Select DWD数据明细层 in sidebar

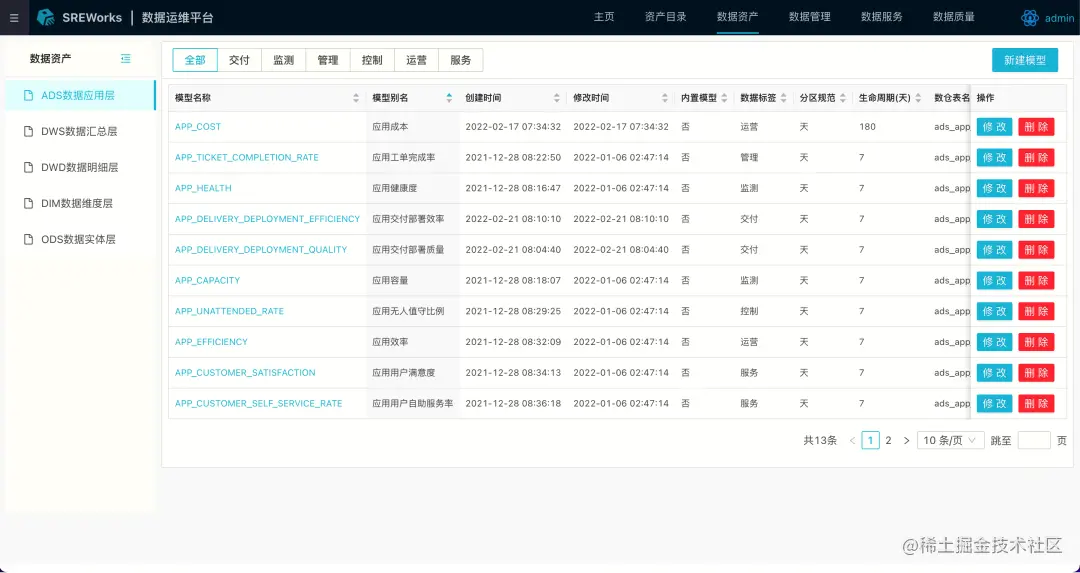coord(80,167)
